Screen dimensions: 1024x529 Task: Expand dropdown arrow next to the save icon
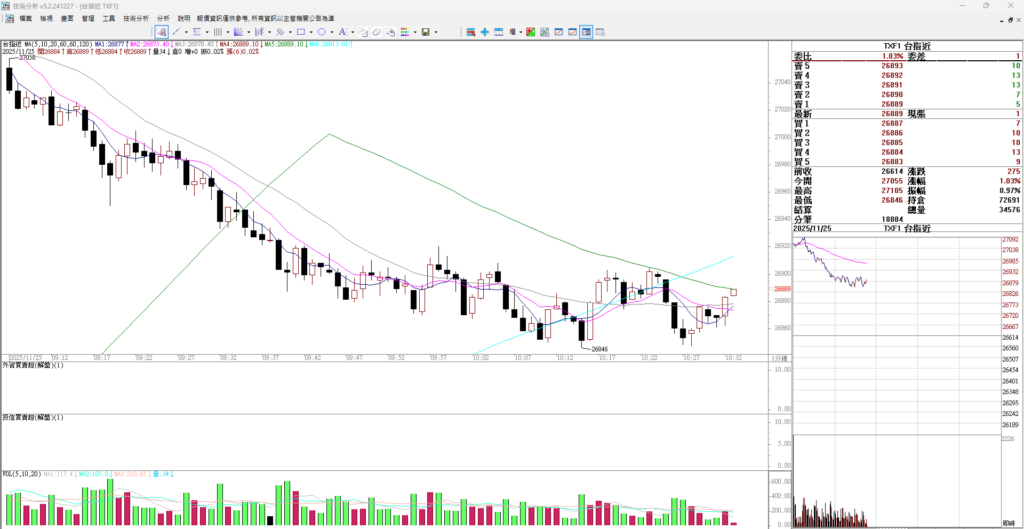tap(436, 32)
